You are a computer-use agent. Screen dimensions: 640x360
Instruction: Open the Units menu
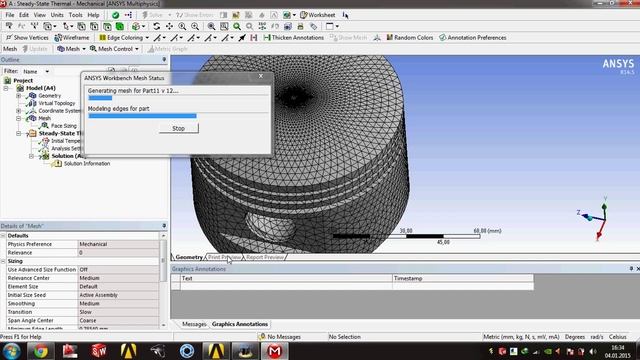point(57,15)
